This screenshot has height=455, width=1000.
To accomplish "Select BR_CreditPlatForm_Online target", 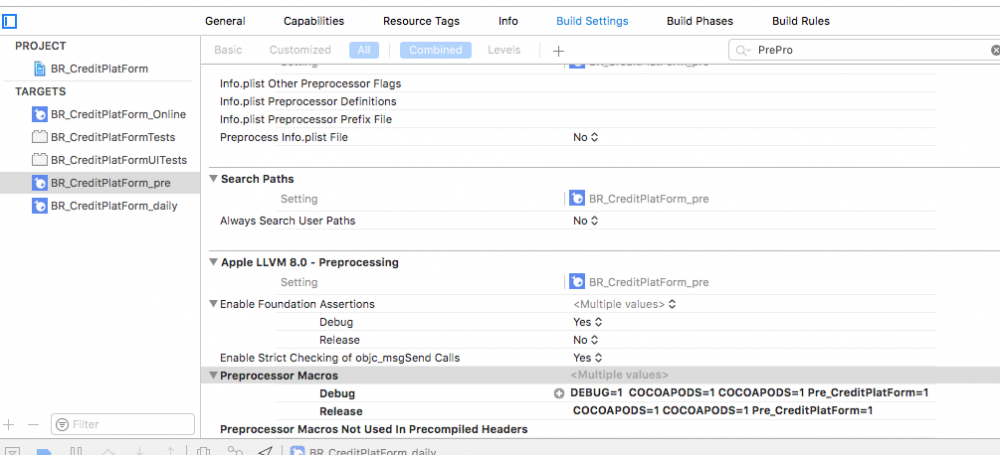I will click(118, 114).
